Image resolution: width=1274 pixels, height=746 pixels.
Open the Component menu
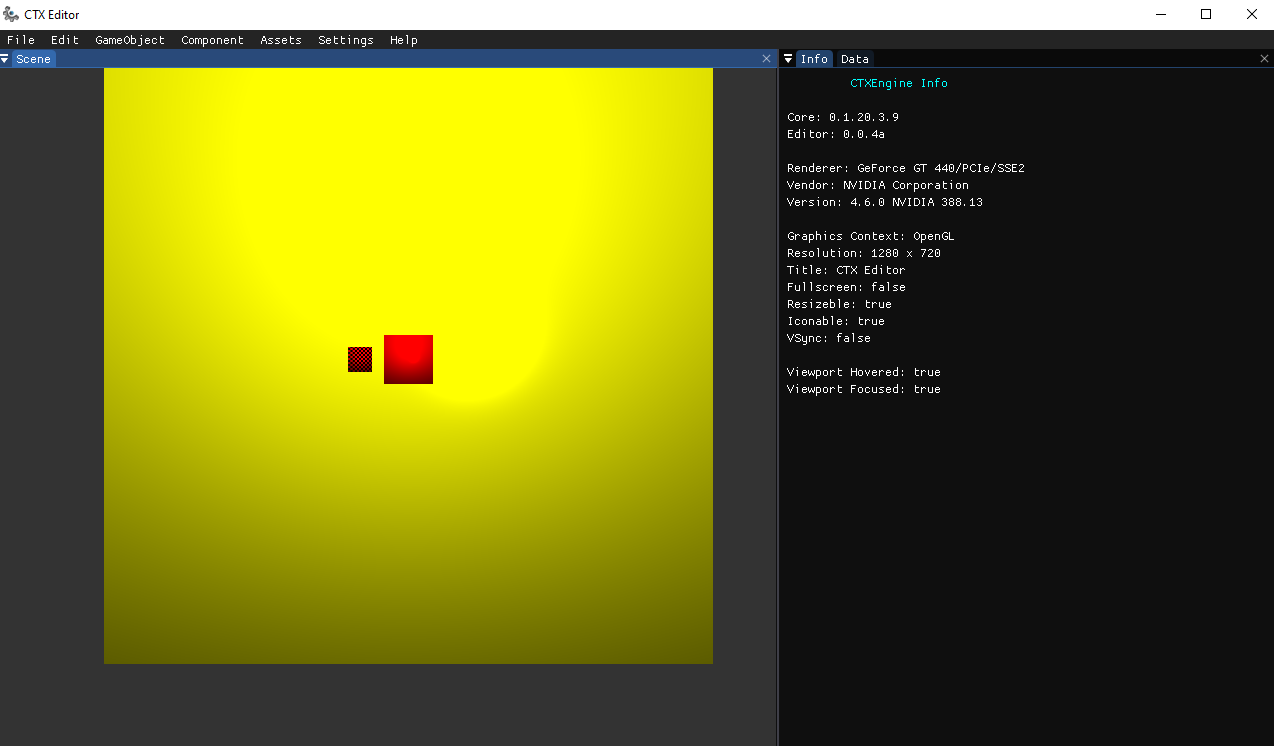point(212,40)
